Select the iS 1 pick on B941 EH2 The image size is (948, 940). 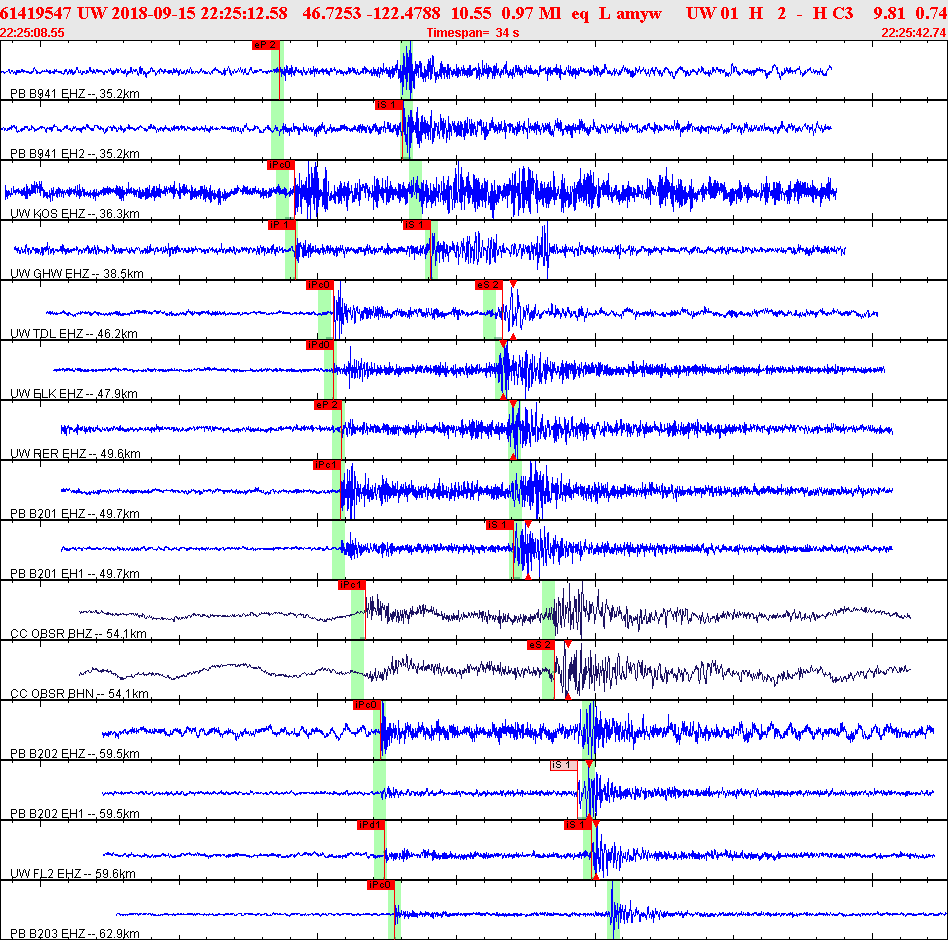(388, 105)
